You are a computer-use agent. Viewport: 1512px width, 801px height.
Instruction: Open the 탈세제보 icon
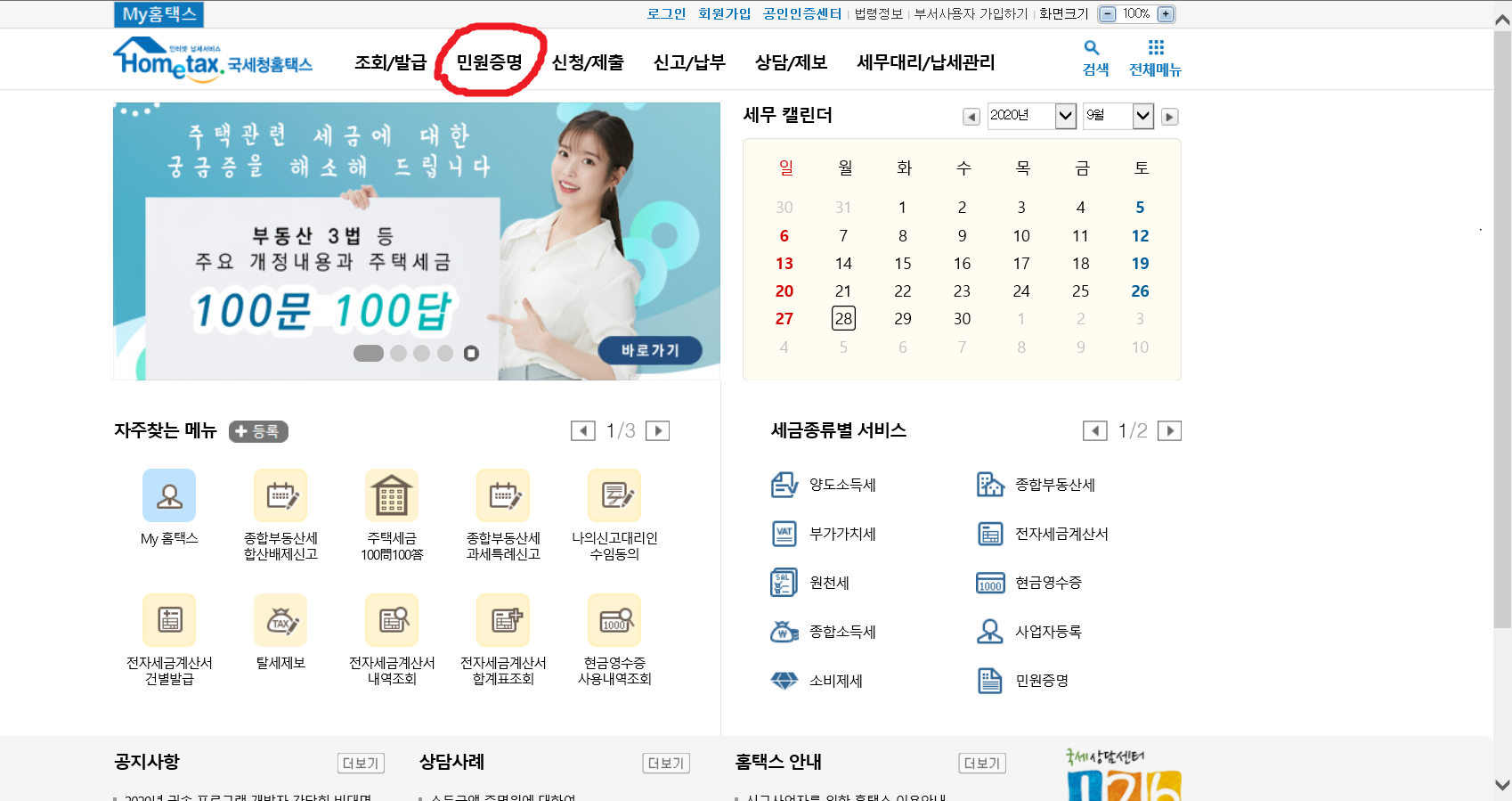pyautogui.click(x=280, y=620)
